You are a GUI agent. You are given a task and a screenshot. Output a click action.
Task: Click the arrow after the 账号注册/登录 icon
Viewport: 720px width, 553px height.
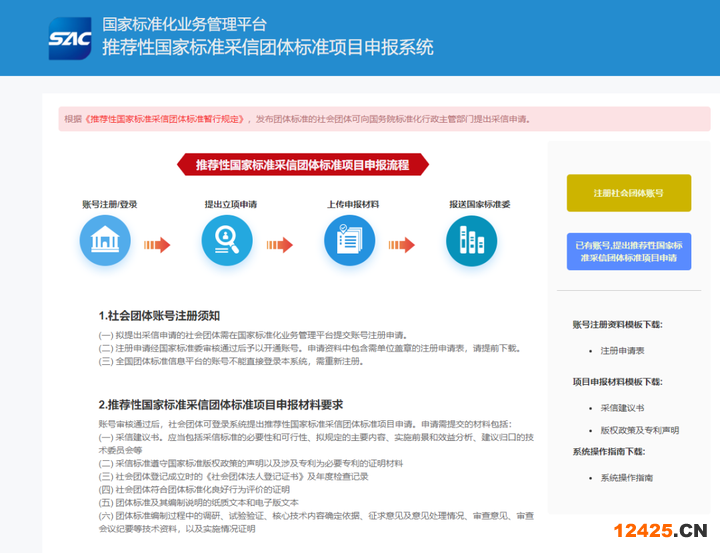tap(157, 243)
